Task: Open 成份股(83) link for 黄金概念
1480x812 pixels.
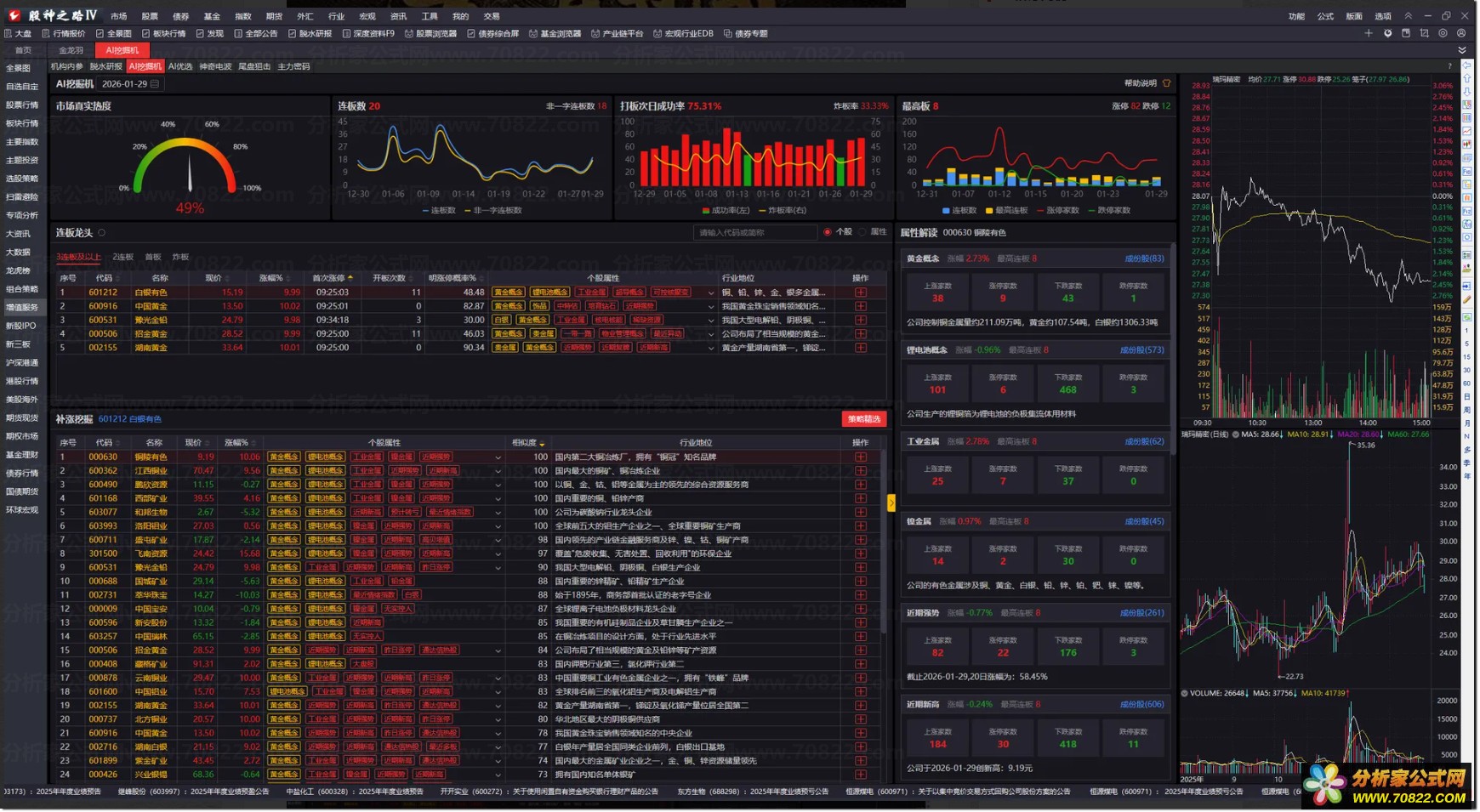Action: 1144,258
